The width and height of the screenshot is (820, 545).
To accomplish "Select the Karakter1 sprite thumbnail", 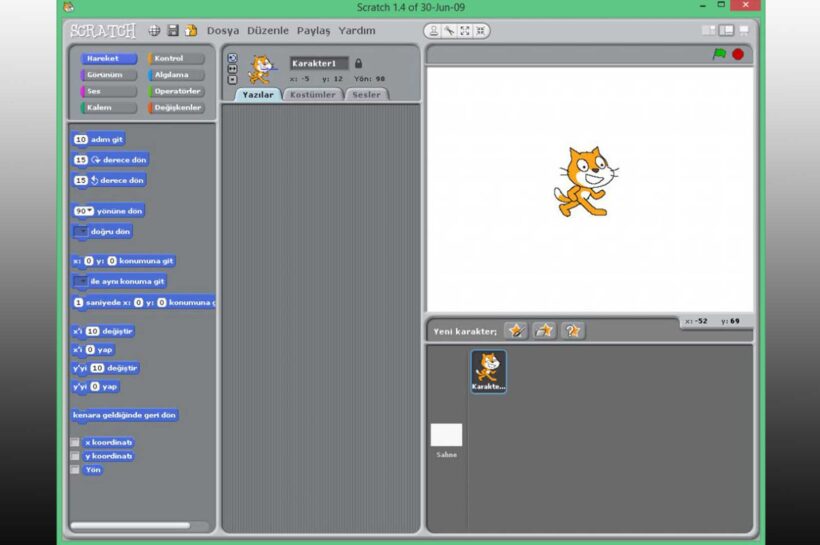I will click(x=488, y=371).
